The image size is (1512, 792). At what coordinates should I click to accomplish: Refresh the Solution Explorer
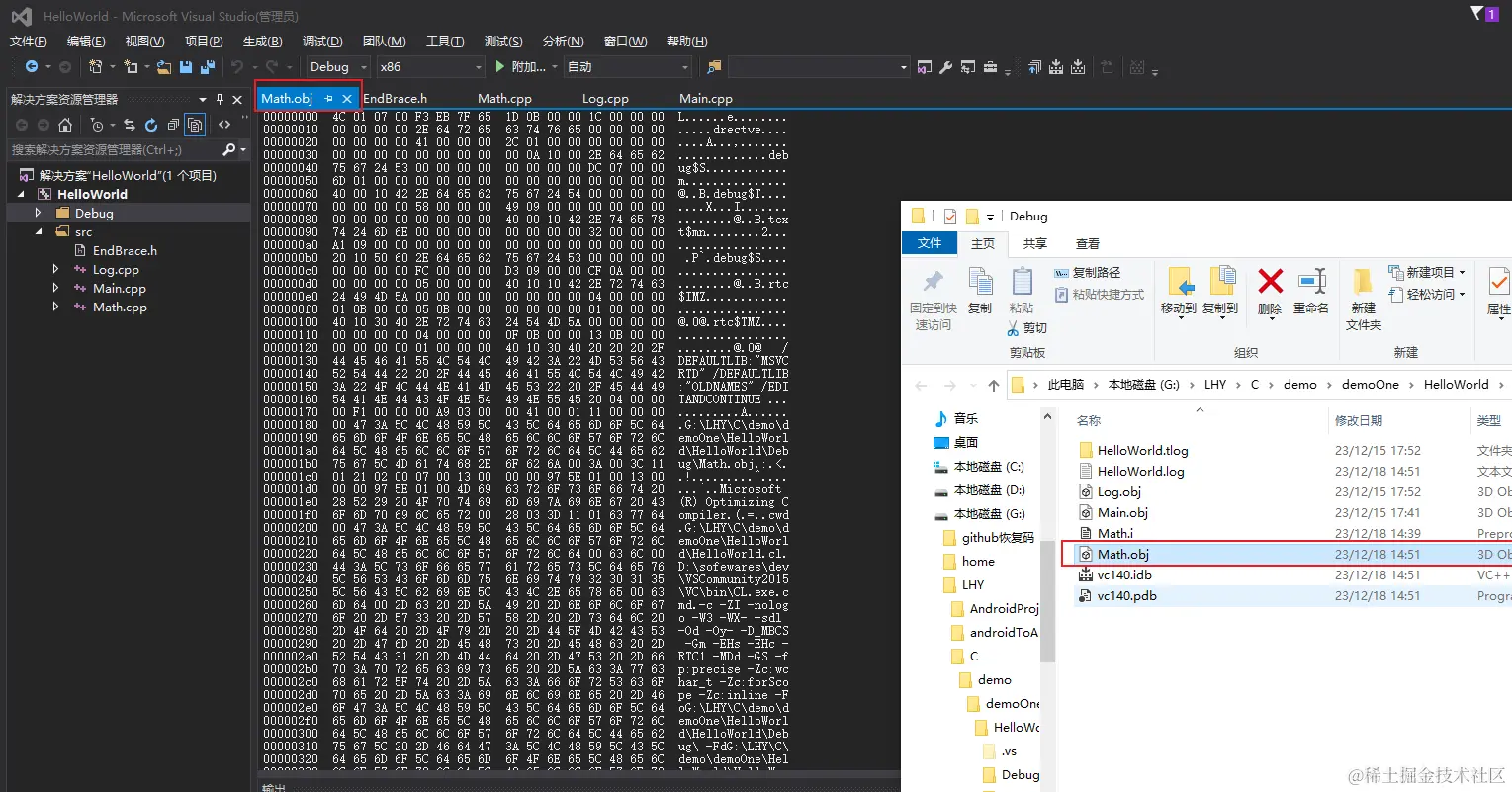click(x=151, y=125)
